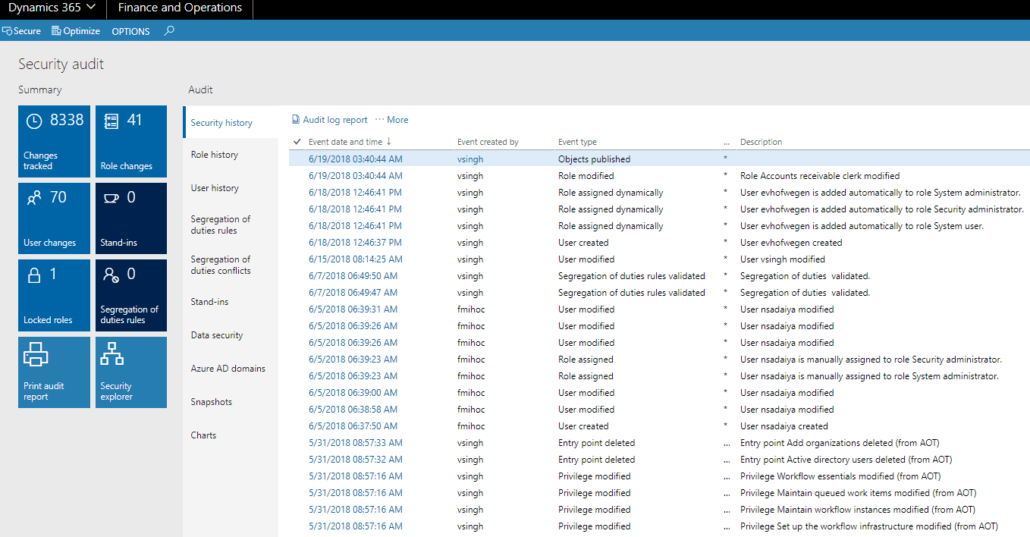Viewport: 1030px width, 537px height.
Task: Click the Event type column header
Action: 577,141
